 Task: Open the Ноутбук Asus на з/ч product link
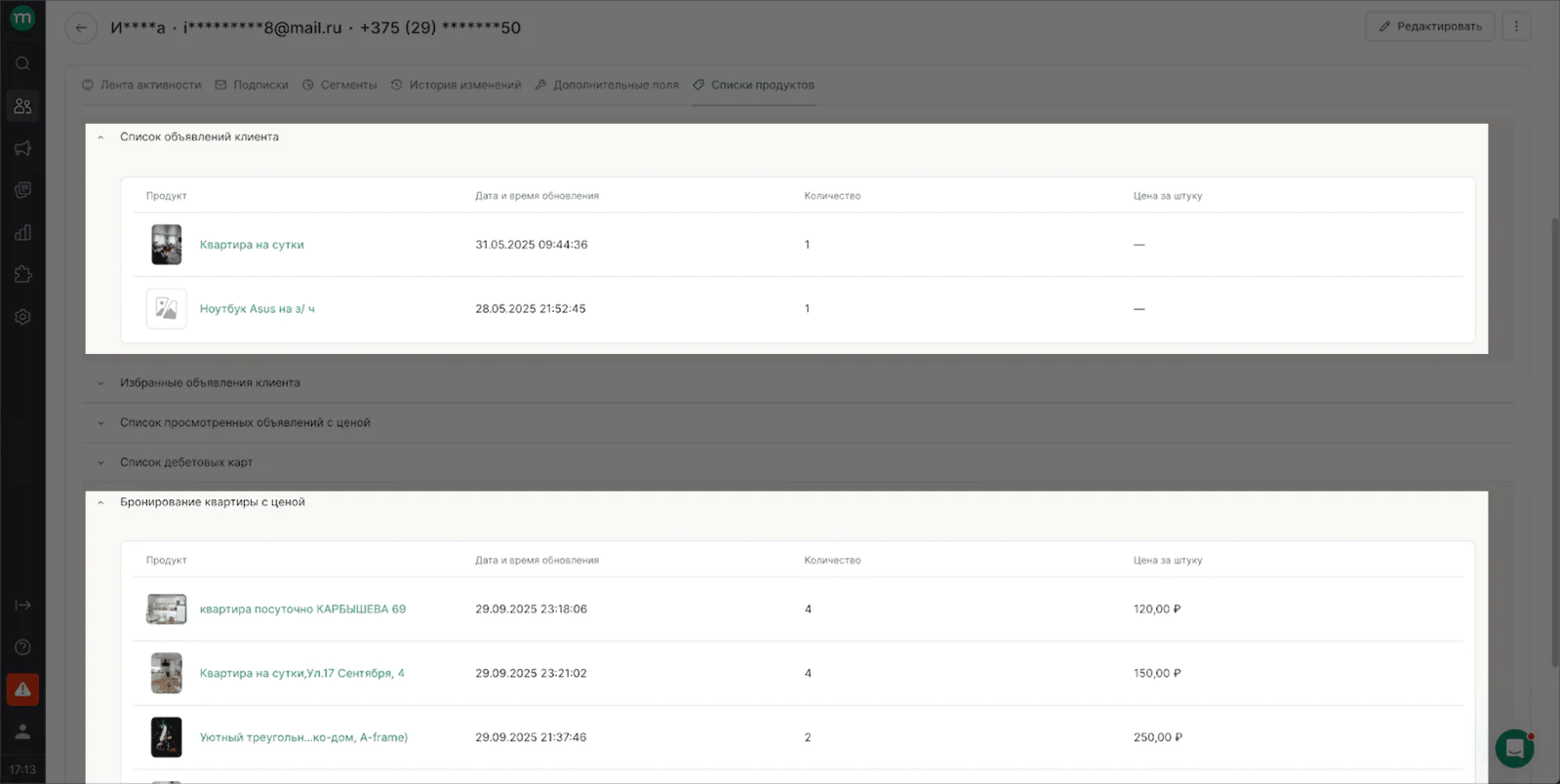pos(257,309)
